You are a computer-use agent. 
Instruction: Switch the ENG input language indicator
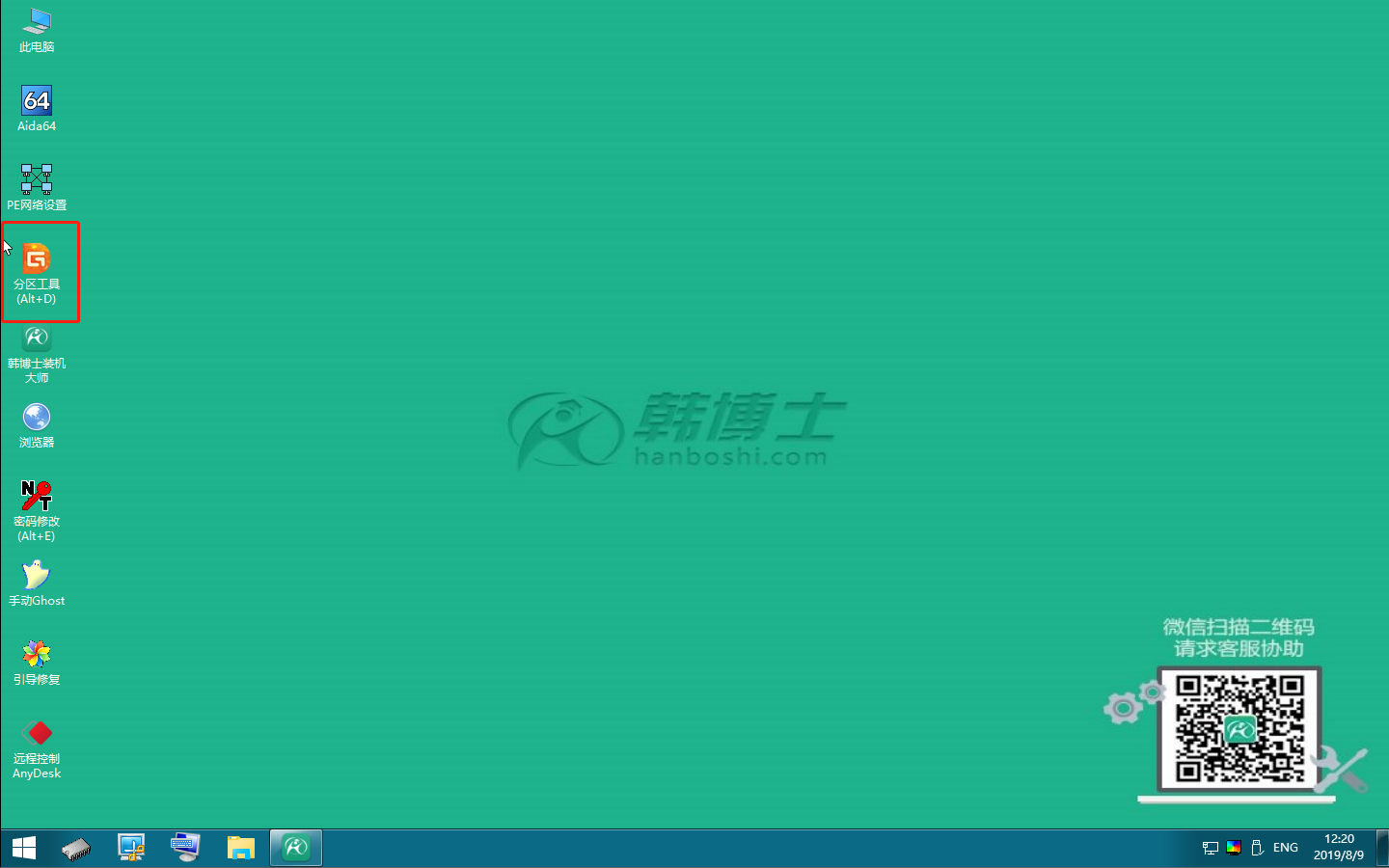pyautogui.click(x=1285, y=848)
